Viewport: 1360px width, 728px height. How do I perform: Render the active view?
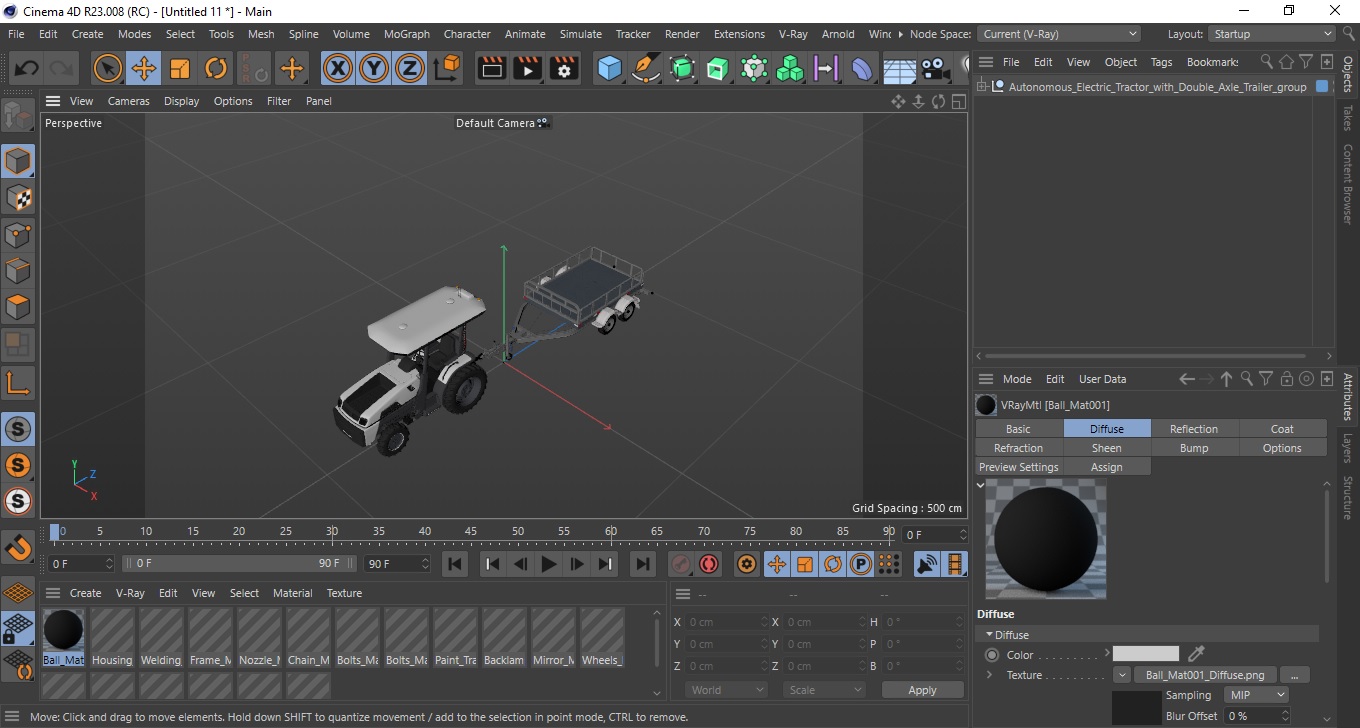tap(492, 69)
